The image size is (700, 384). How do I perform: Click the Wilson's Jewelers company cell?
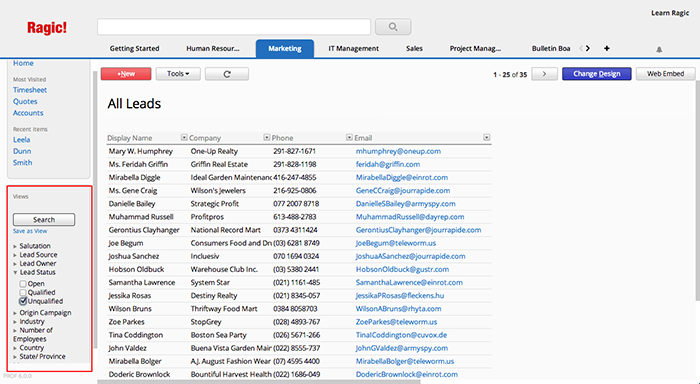218,191
